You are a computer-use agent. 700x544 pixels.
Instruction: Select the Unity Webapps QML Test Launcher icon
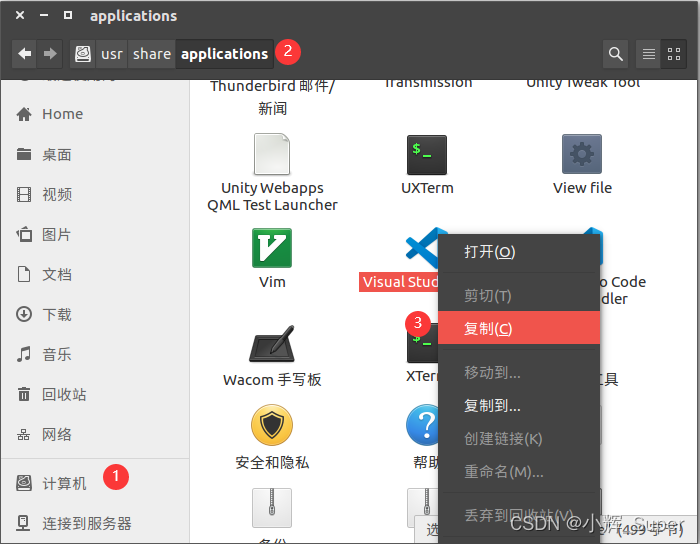[272, 154]
